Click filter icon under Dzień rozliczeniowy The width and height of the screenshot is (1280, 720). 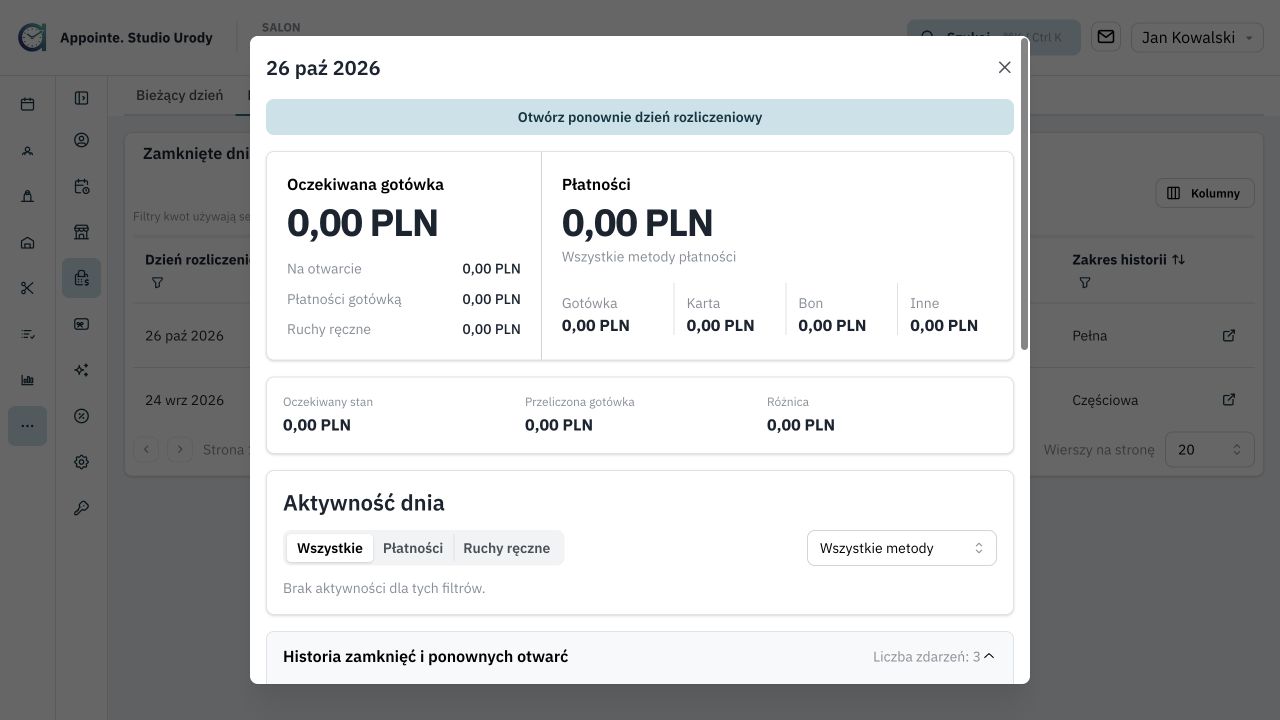(x=157, y=283)
